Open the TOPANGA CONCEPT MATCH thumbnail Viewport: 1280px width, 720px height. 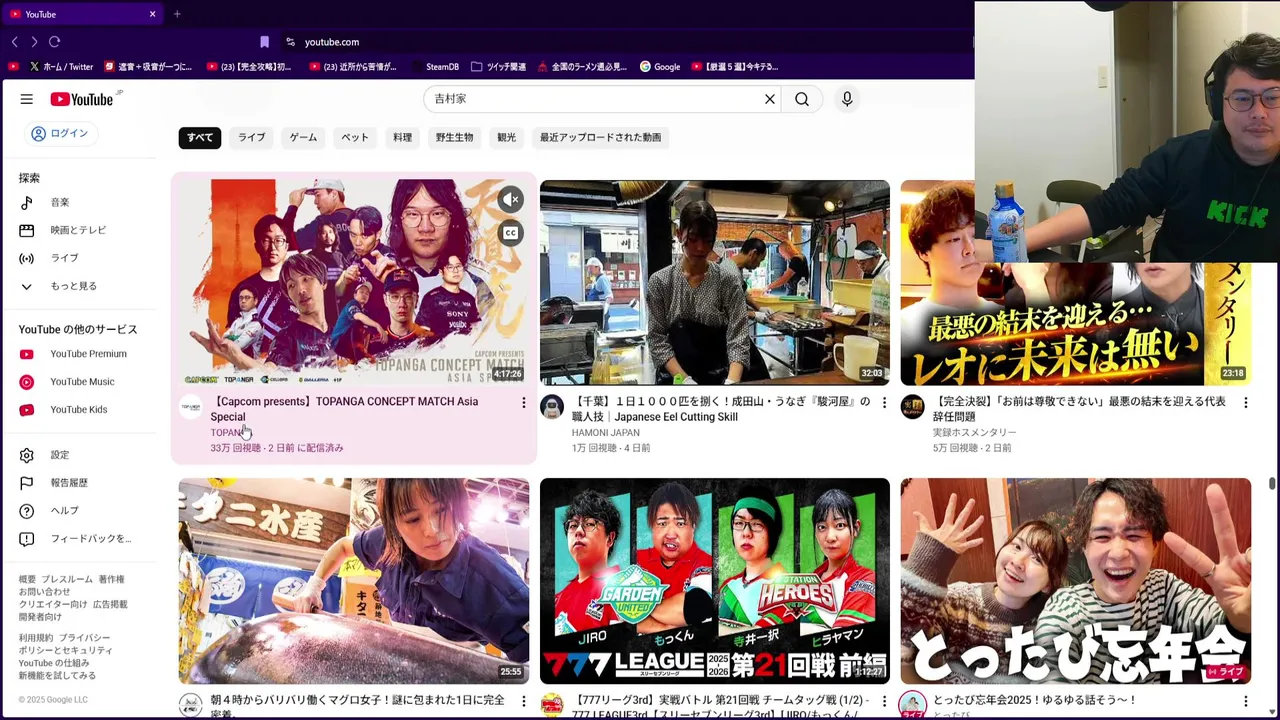pos(354,282)
